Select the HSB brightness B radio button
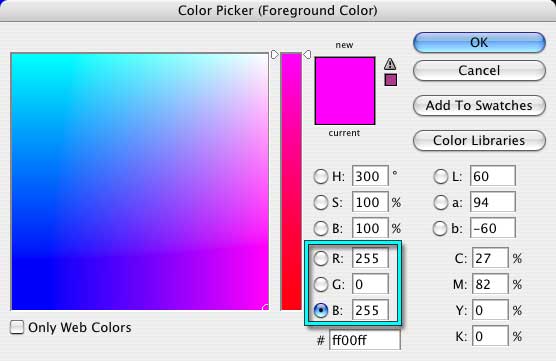Viewport: 556px width, 361px height. click(x=321, y=228)
